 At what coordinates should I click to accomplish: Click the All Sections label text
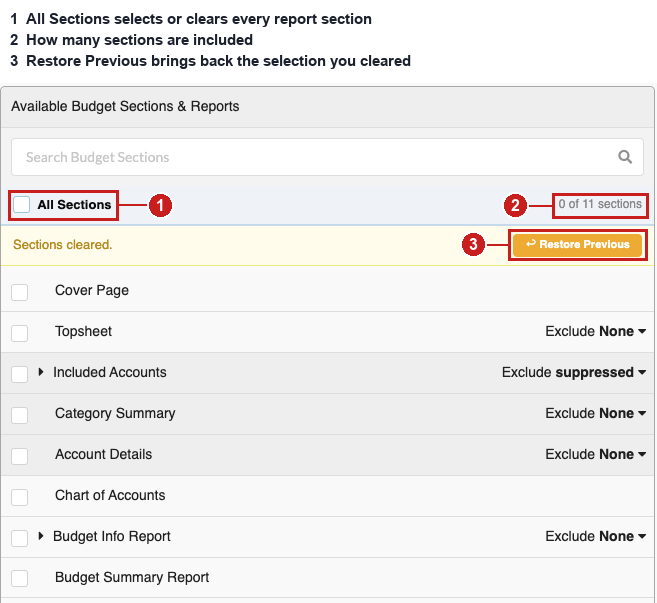coord(74,205)
